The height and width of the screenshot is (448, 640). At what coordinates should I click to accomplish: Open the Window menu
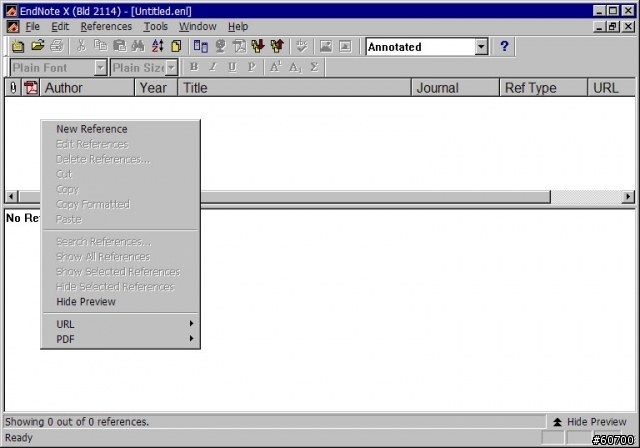[x=198, y=27]
